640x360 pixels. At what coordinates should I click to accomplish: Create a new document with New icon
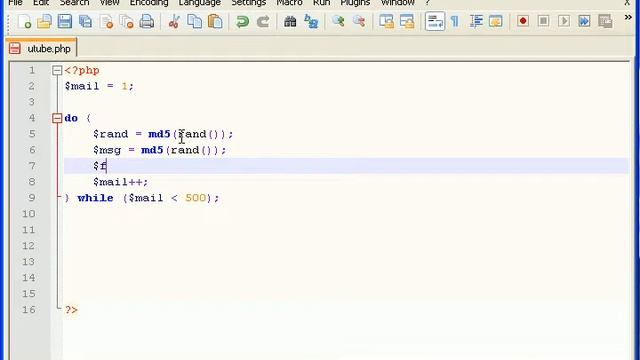[x=24, y=21]
